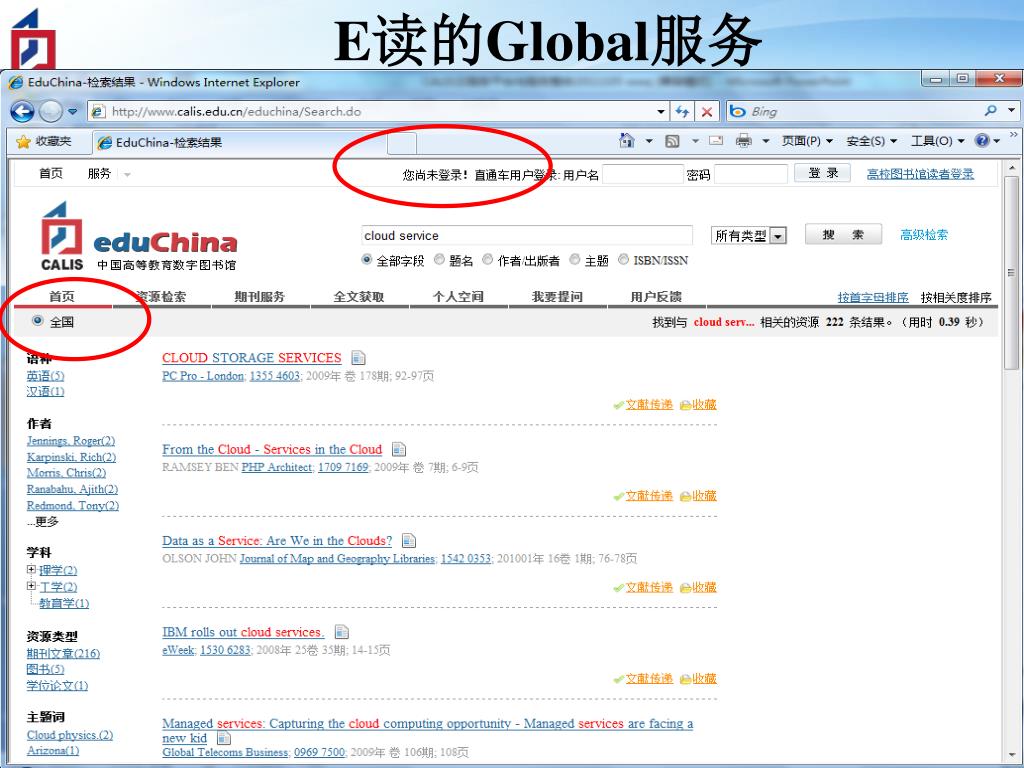Open the CLOUD STORAGE SERVICES result title
This screenshot has width=1024, height=768.
click(x=251, y=358)
